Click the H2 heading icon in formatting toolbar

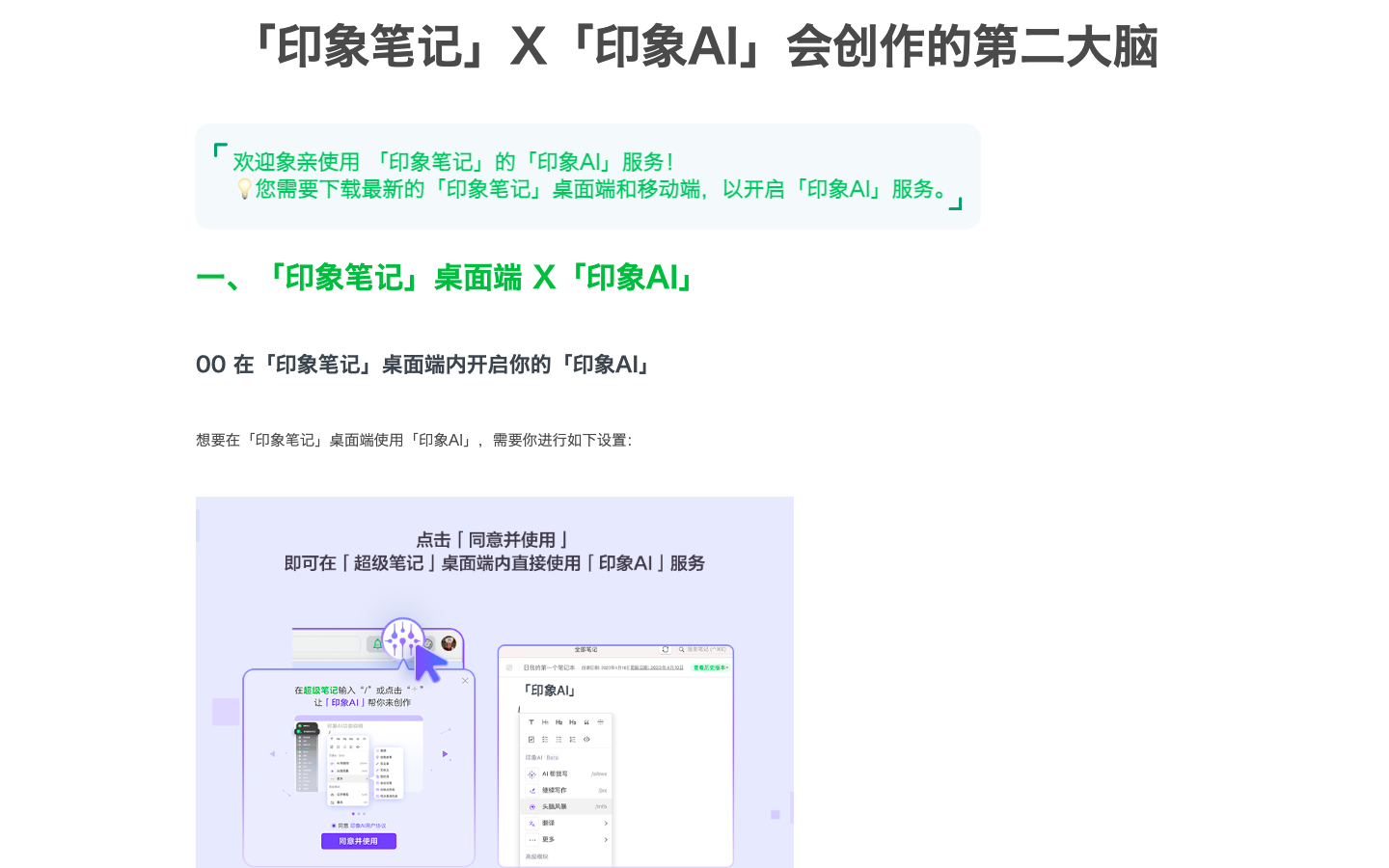tap(558, 722)
